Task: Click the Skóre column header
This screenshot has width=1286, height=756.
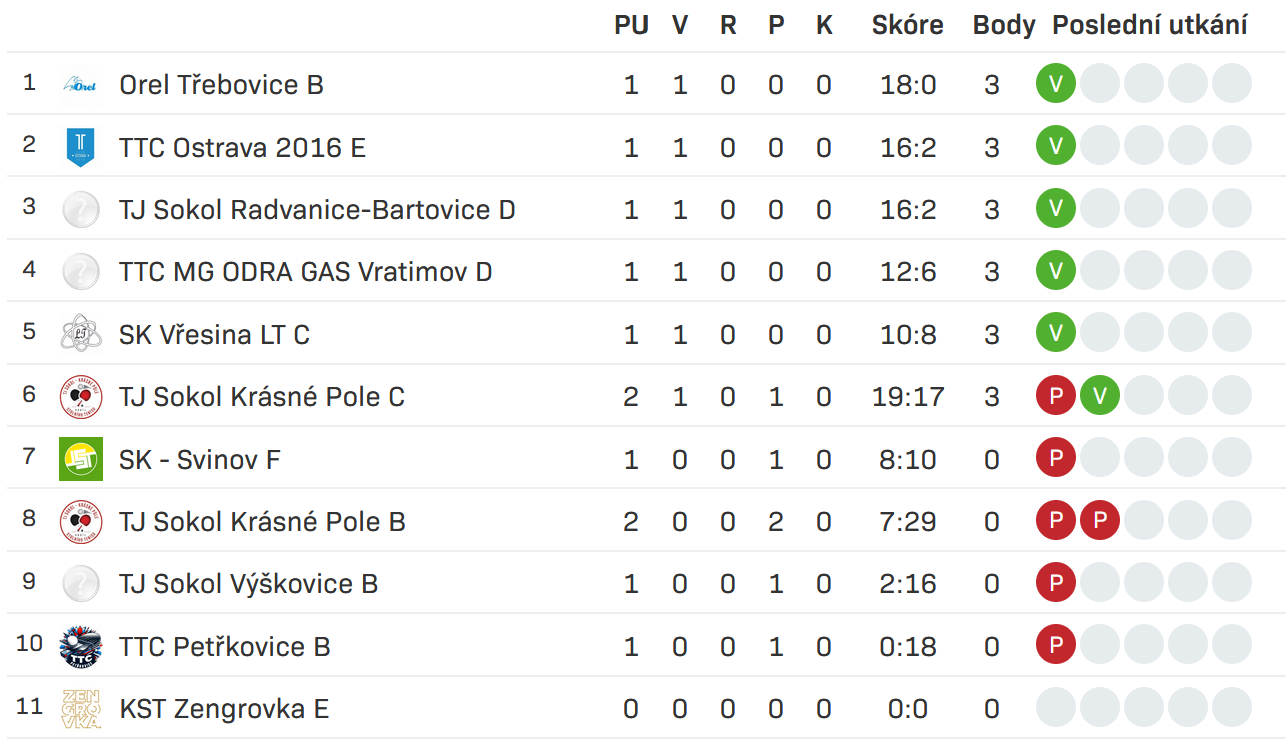Action: click(907, 26)
